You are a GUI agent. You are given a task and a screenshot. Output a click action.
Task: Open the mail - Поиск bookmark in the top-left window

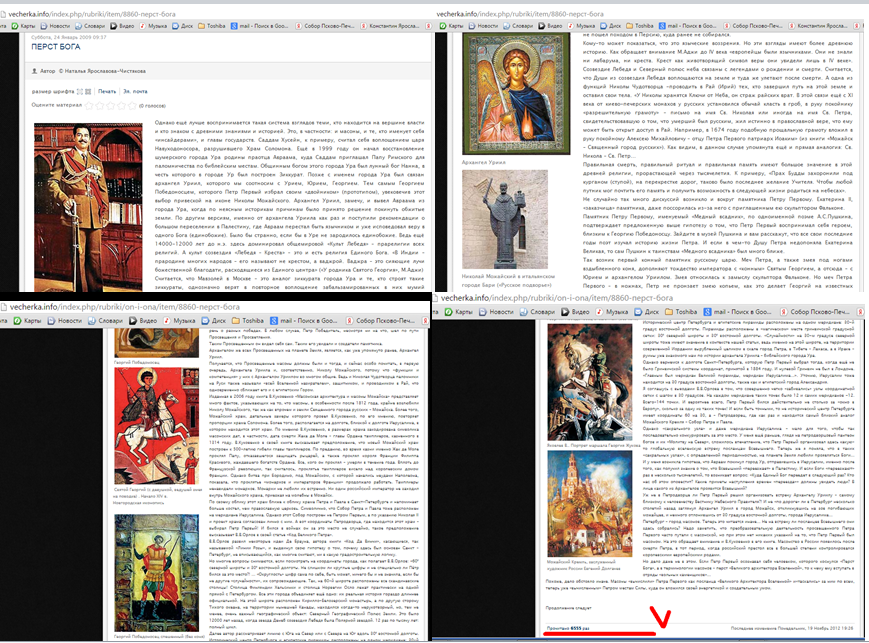[260, 26]
